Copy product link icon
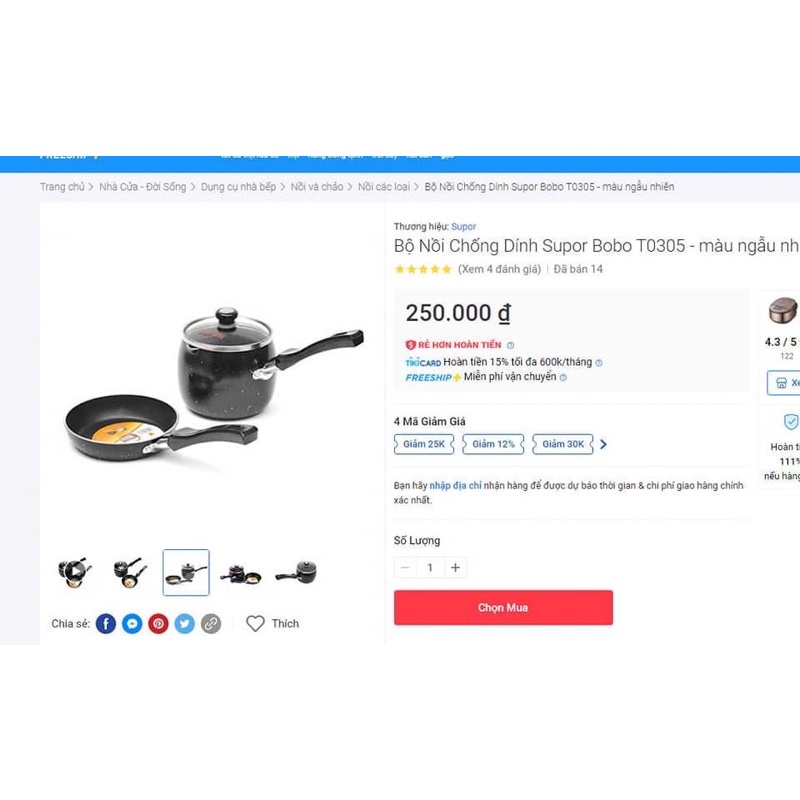 (211, 623)
